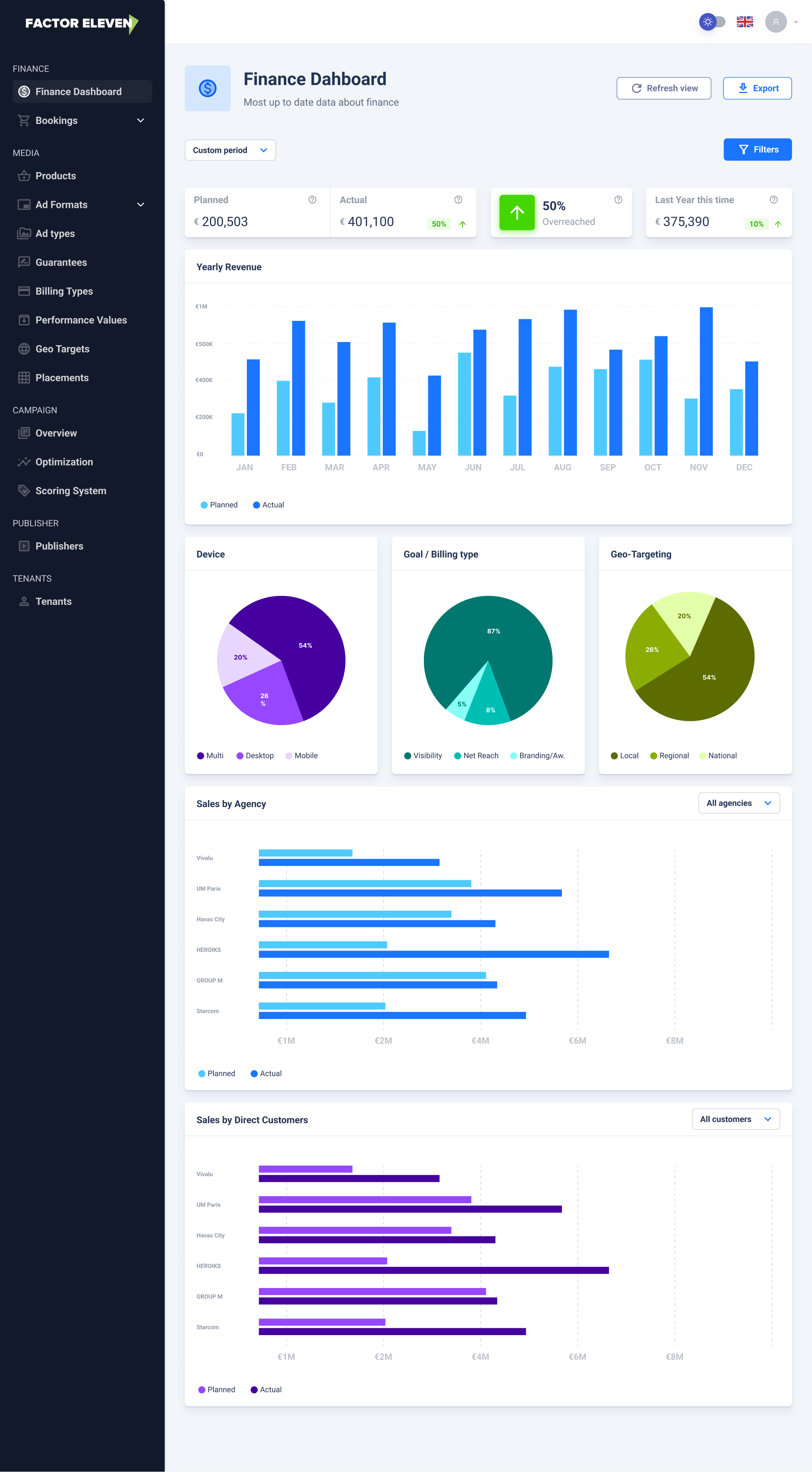Viewport: 812px width, 1472px height.
Task: Toggle Regional in Geo-Targeting legend
Action: [x=669, y=756]
